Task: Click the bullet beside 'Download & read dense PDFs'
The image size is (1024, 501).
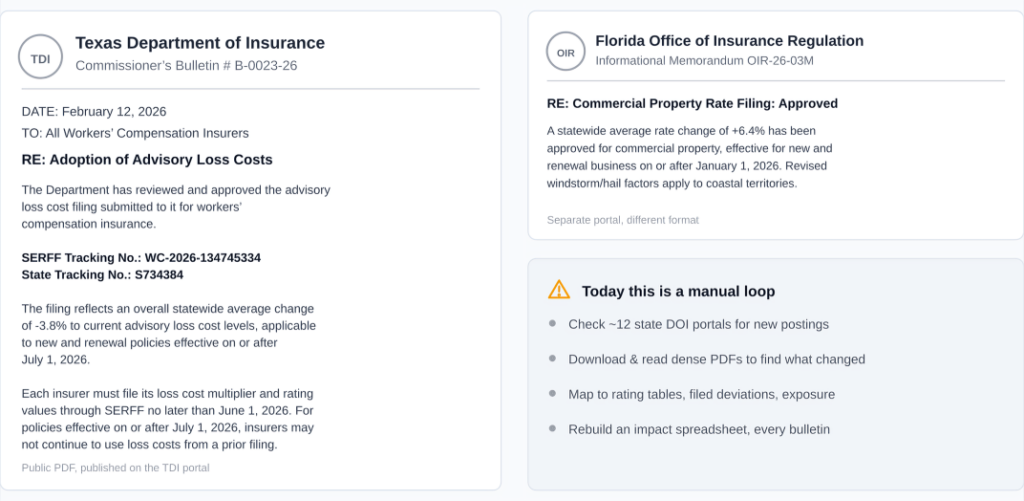Action: pyautogui.click(x=552, y=359)
